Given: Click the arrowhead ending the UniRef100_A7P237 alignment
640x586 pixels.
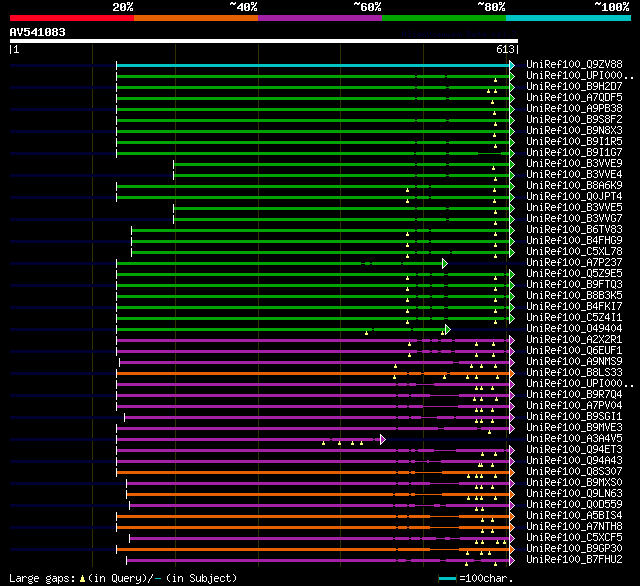Looking at the screenshot, I should pyautogui.click(x=445, y=264).
